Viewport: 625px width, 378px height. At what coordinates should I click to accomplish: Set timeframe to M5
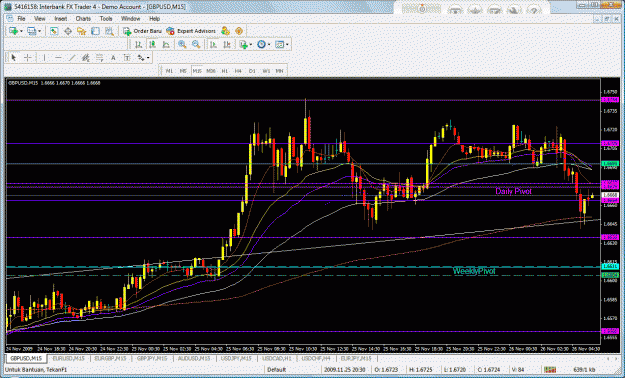coord(183,71)
